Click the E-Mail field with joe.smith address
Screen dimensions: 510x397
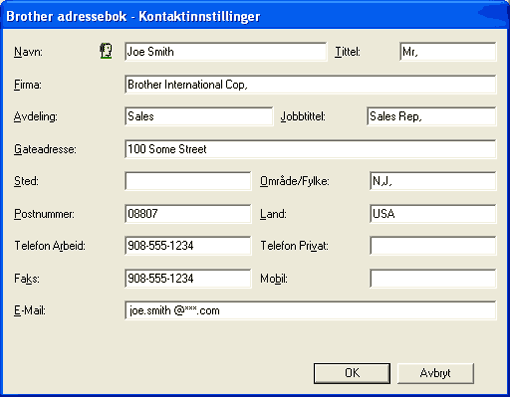point(310,310)
